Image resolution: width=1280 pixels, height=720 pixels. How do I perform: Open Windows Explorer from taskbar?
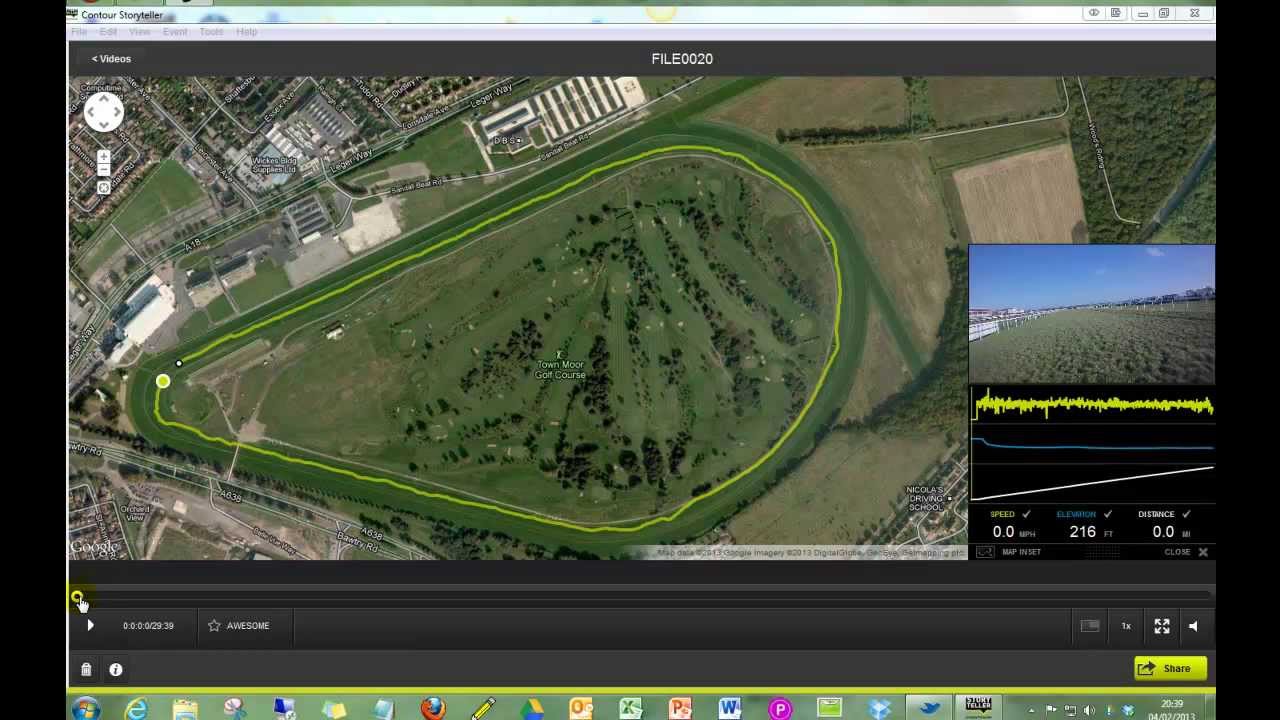[x=185, y=708]
